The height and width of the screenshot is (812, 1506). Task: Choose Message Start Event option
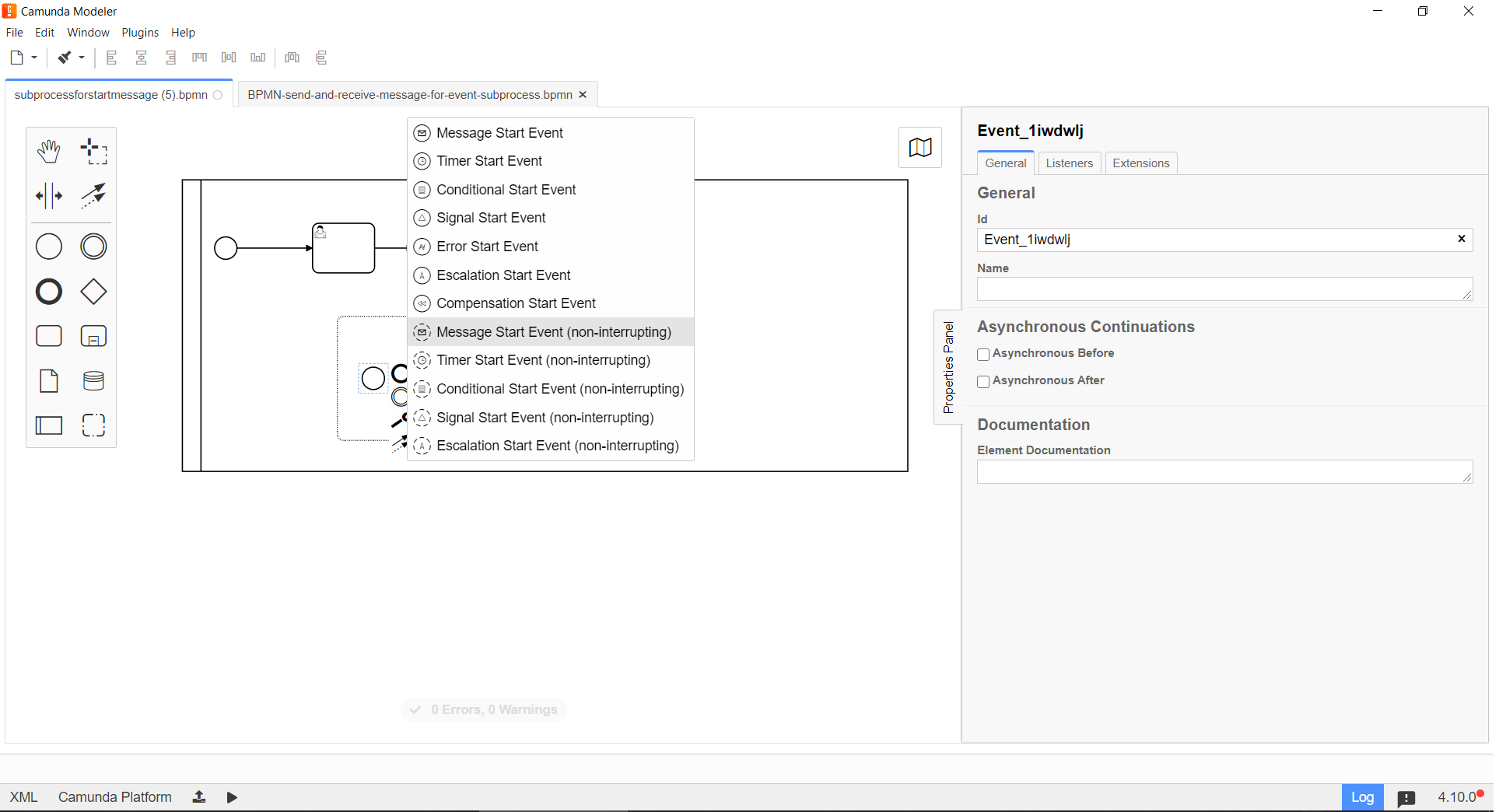pos(551,133)
